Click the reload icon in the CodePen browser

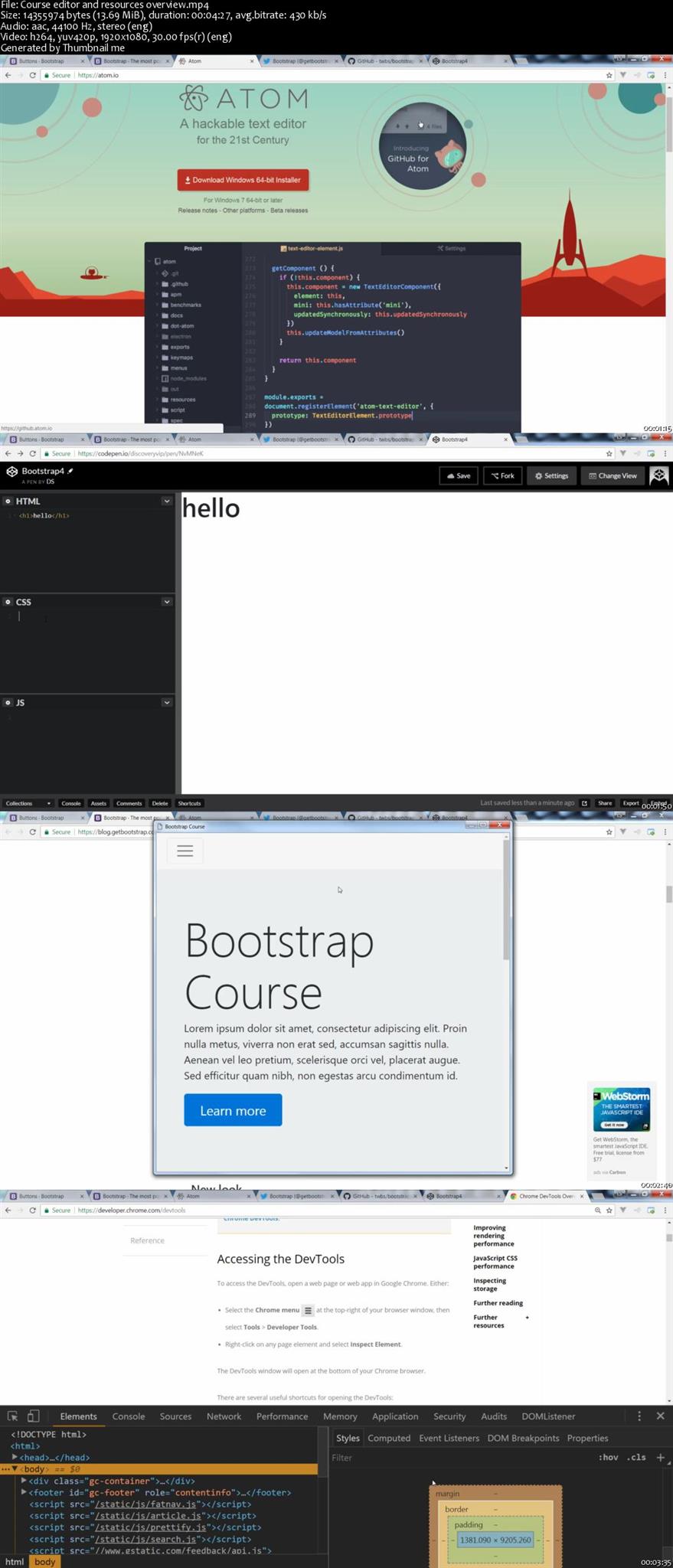pos(32,453)
